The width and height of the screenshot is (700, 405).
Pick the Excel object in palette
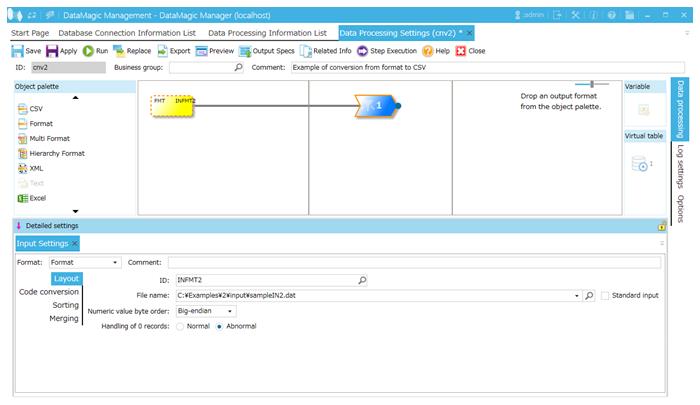31,198
